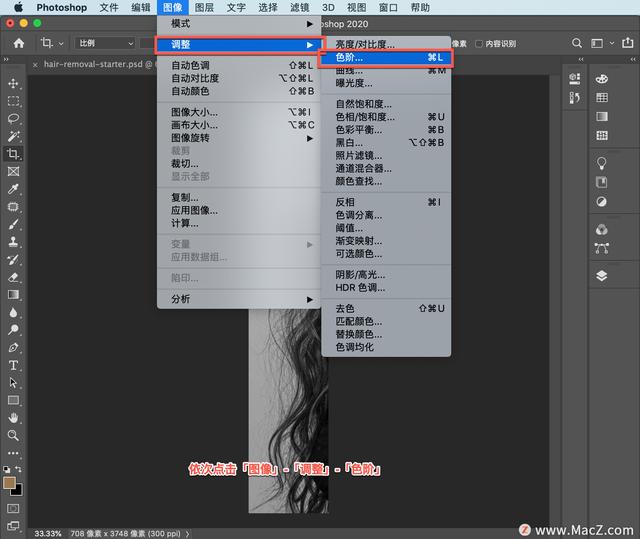Select the Pen tool
Viewport: 640px width, 539px height.
[x=13, y=348]
